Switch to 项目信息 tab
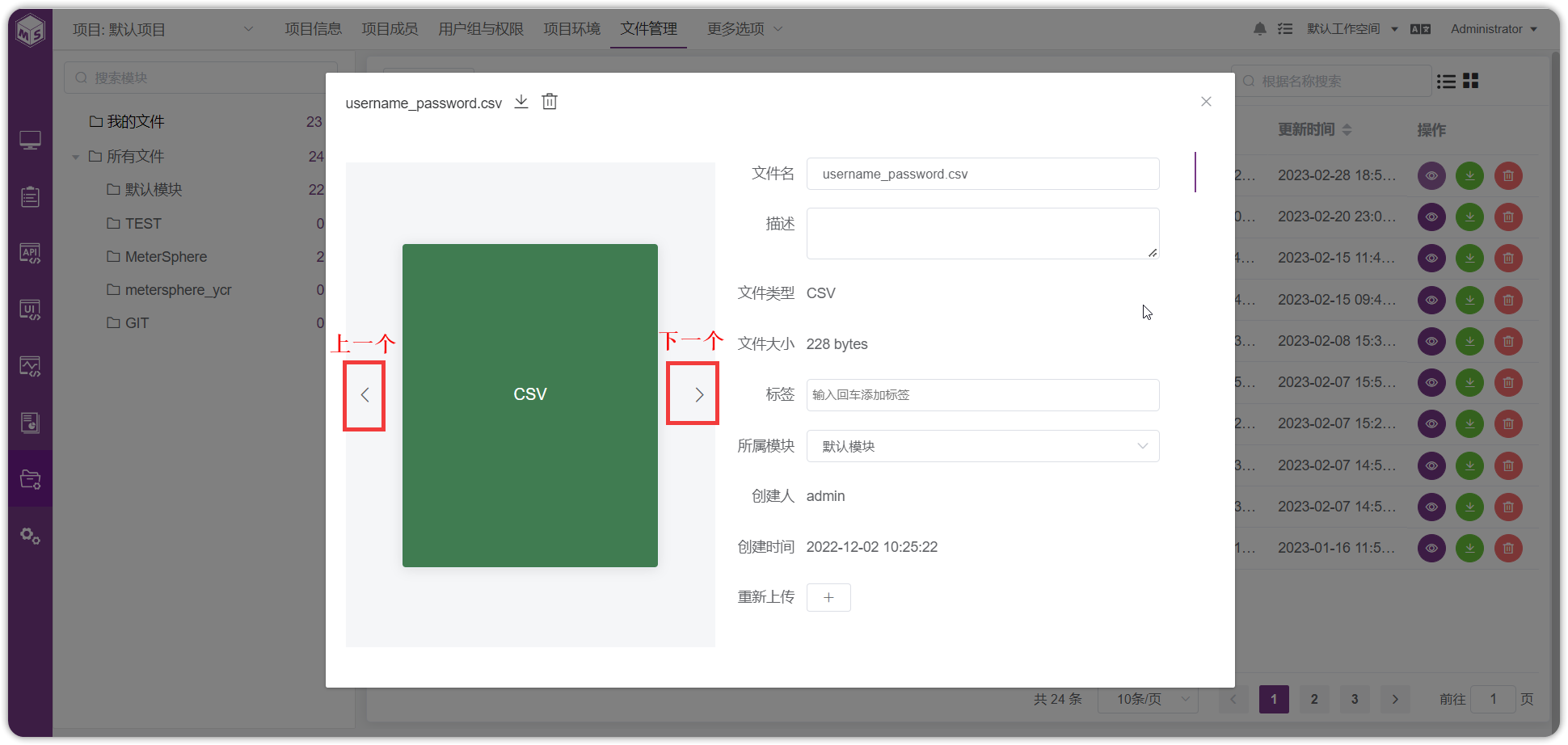Viewport: 1568px width, 745px height. tap(314, 29)
